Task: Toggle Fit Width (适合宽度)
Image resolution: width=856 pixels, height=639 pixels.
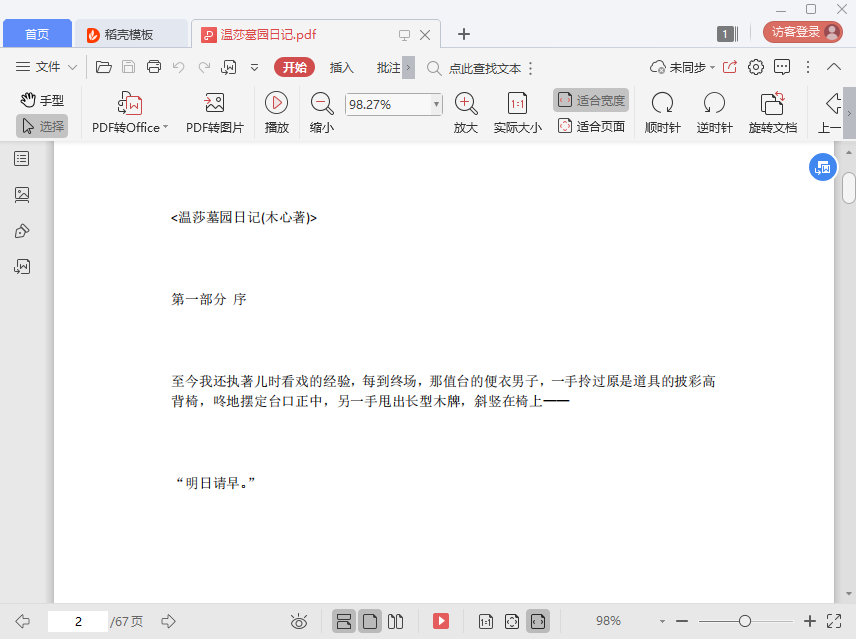Action: (591, 100)
